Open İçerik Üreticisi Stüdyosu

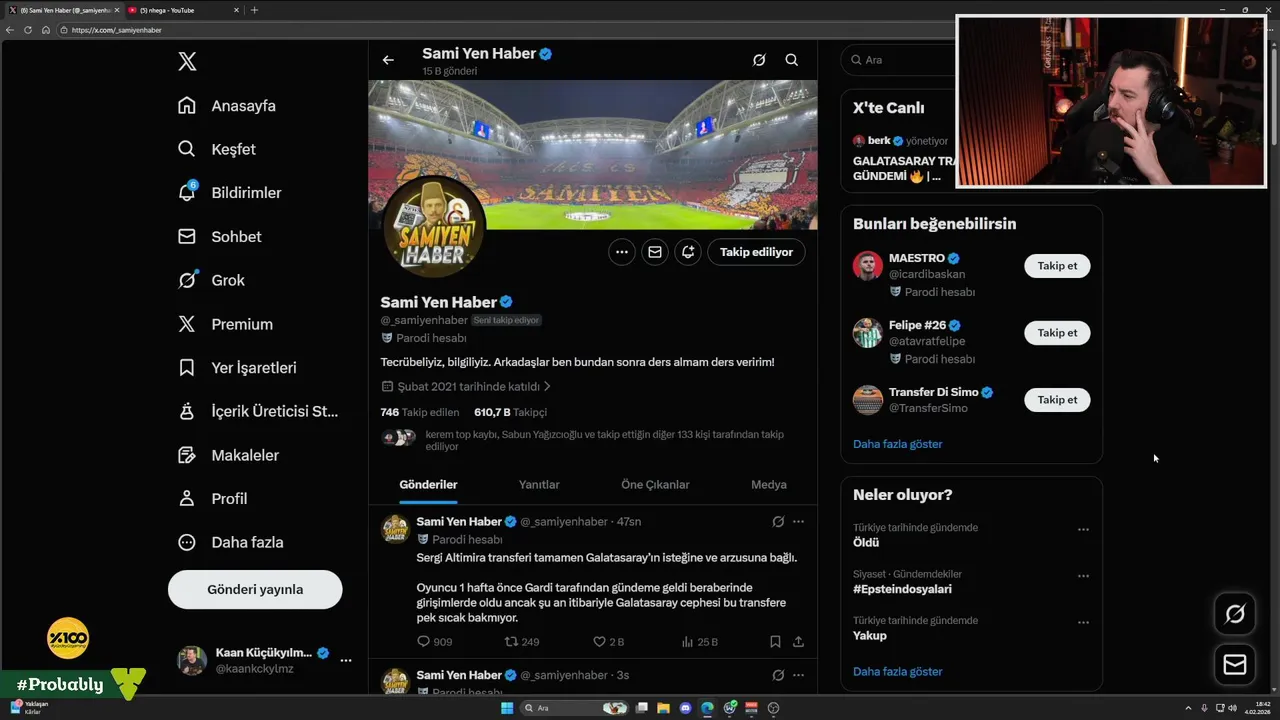pyautogui.click(x=258, y=411)
